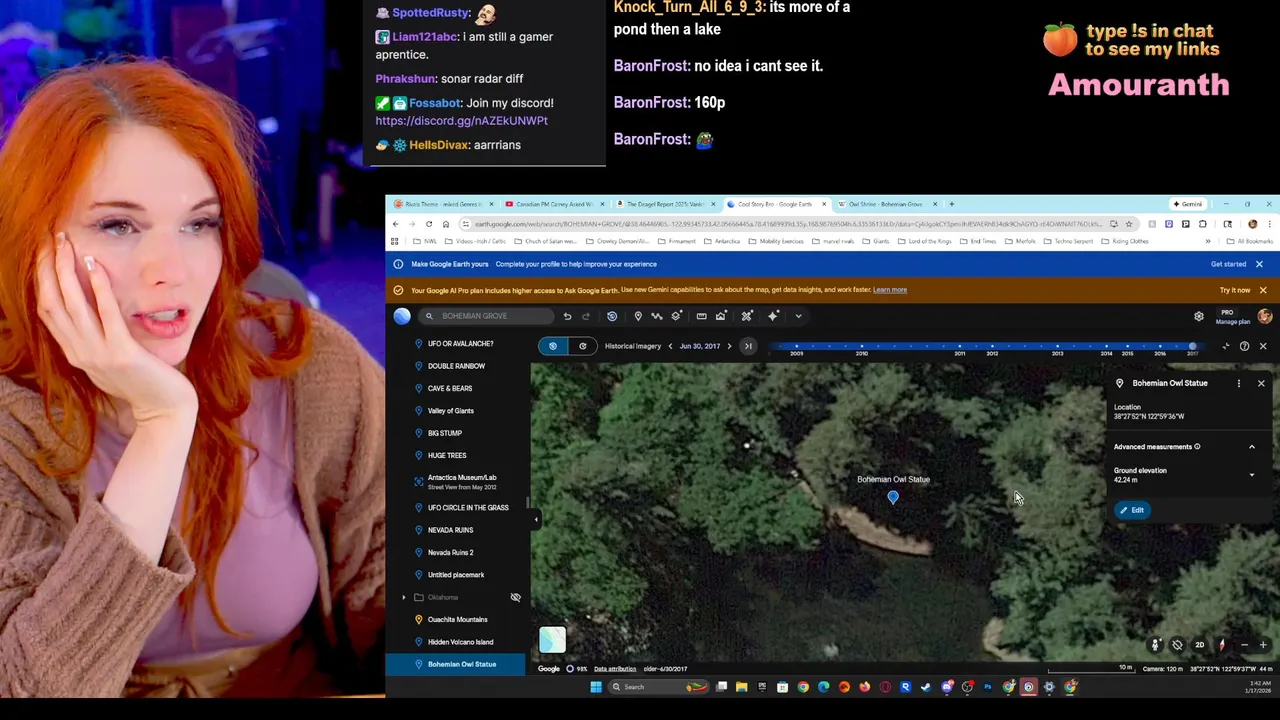This screenshot has height=720, width=1280.
Task: Open the image overlay tool icon
Action: click(721, 316)
